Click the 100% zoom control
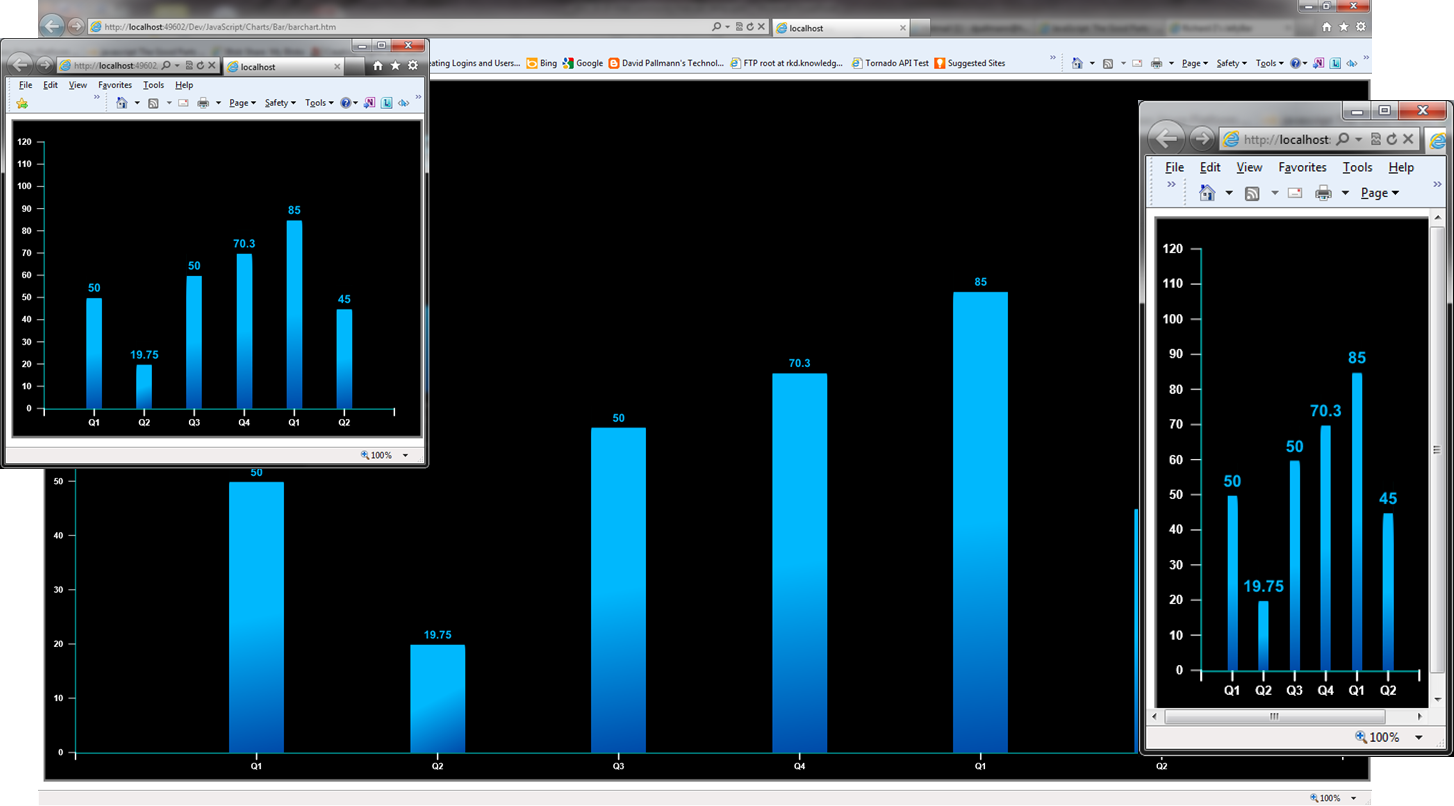The width and height of the screenshot is (1454, 806). click(x=380, y=455)
